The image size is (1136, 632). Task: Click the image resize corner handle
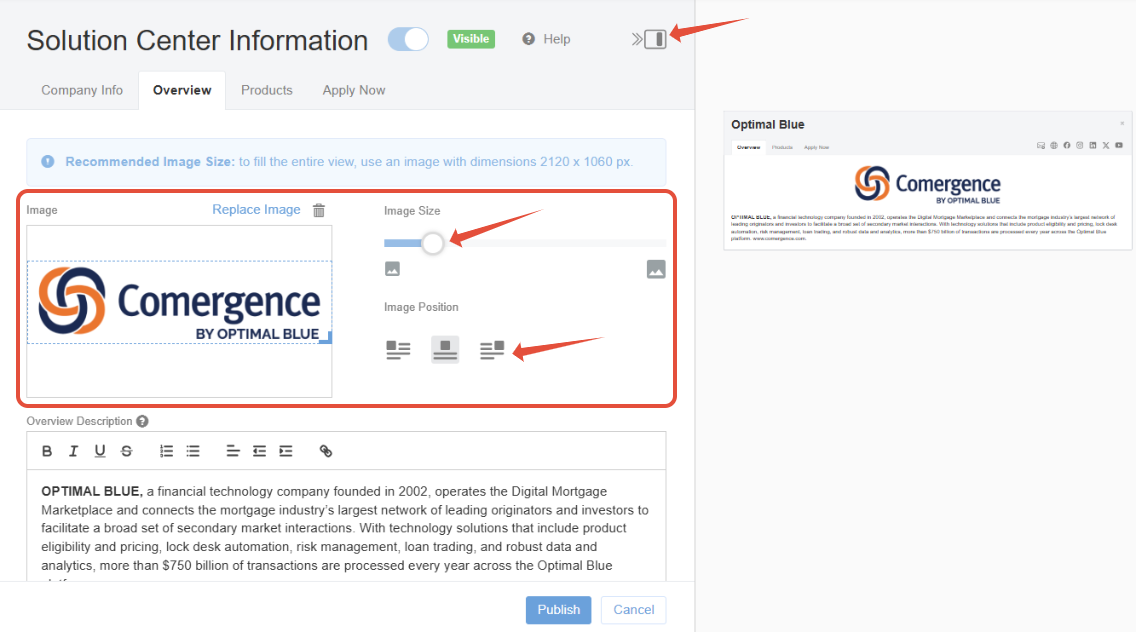pyautogui.click(x=327, y=338)
